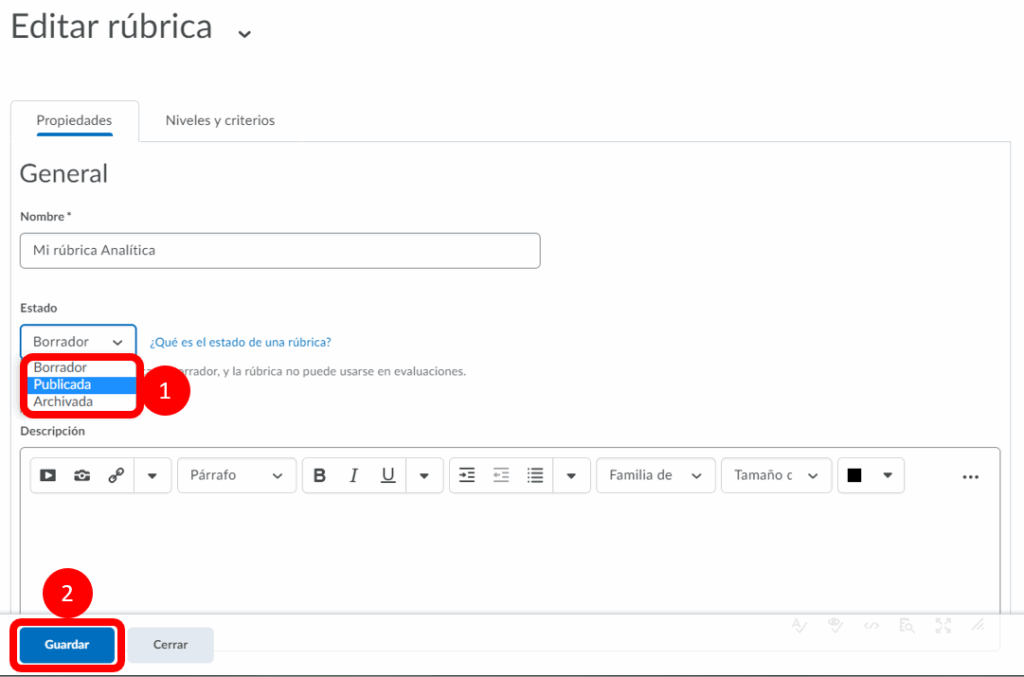Open the three-dot more actions menu

coord(970,477)
